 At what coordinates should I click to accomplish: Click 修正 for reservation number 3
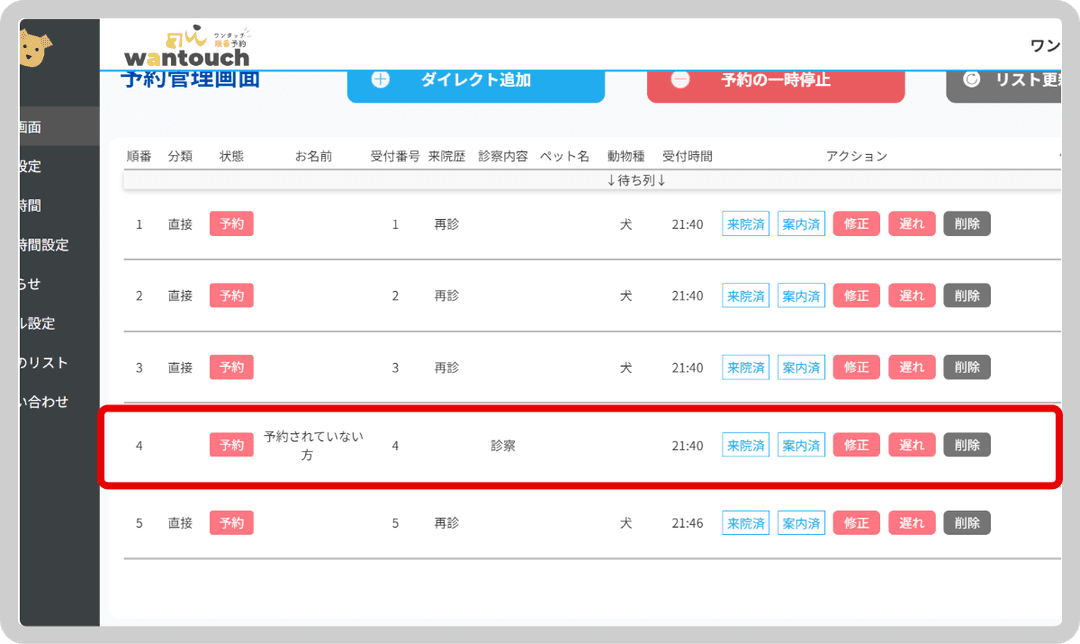pyautogui.click(x=856, y=367)
